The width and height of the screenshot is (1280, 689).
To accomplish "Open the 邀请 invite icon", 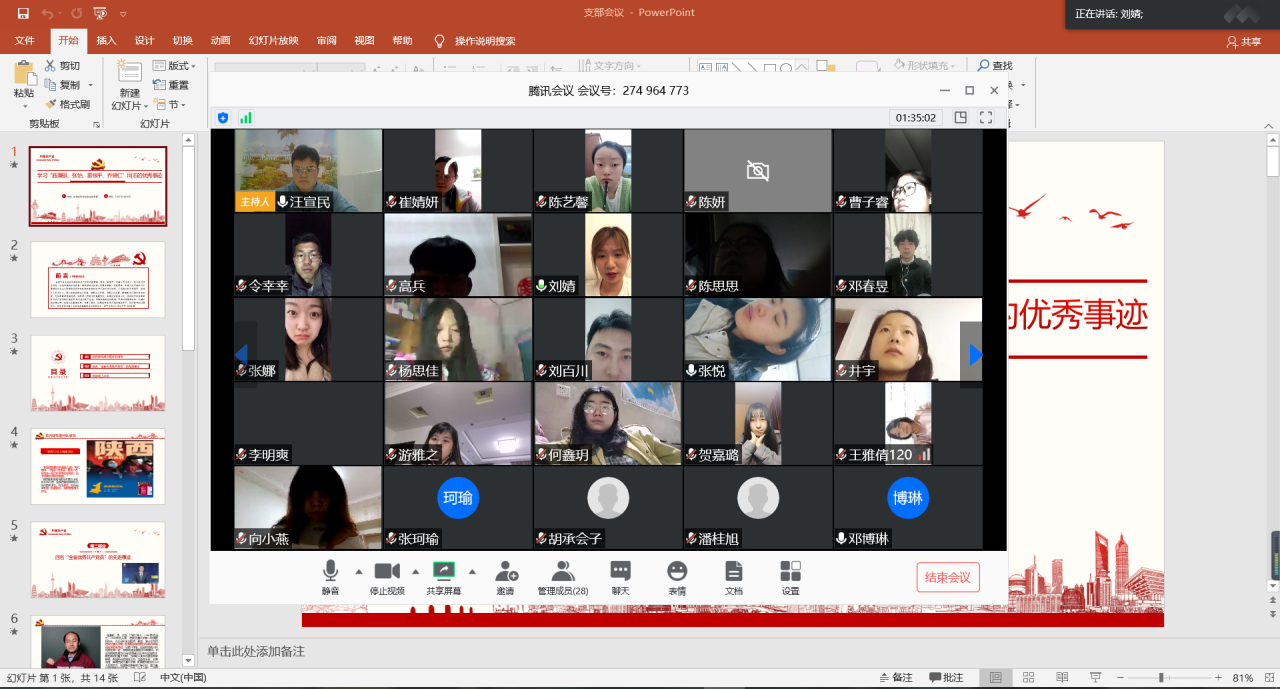I will (x=506, y=576).
